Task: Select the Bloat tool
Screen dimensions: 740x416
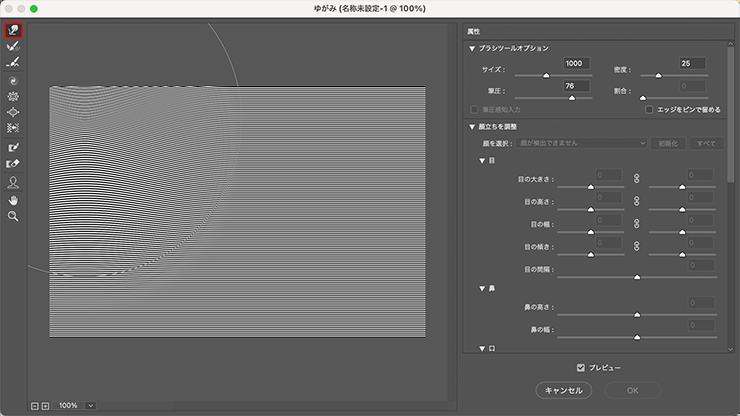Action: click(14, 112)
